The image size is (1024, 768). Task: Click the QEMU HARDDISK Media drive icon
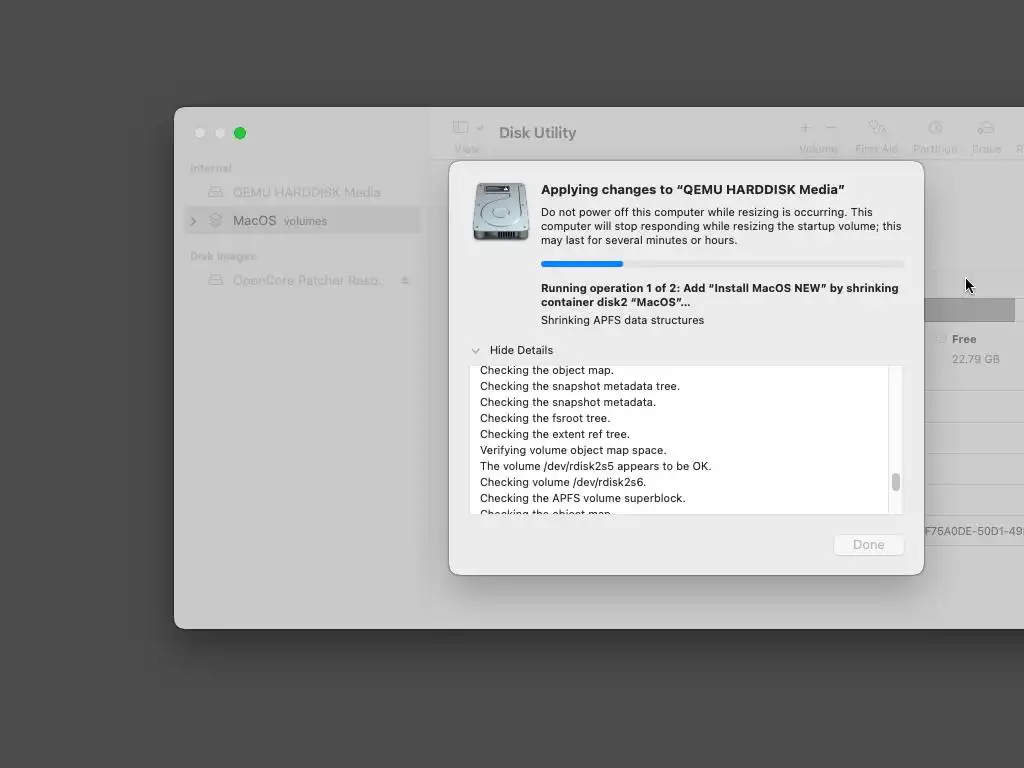216,192
